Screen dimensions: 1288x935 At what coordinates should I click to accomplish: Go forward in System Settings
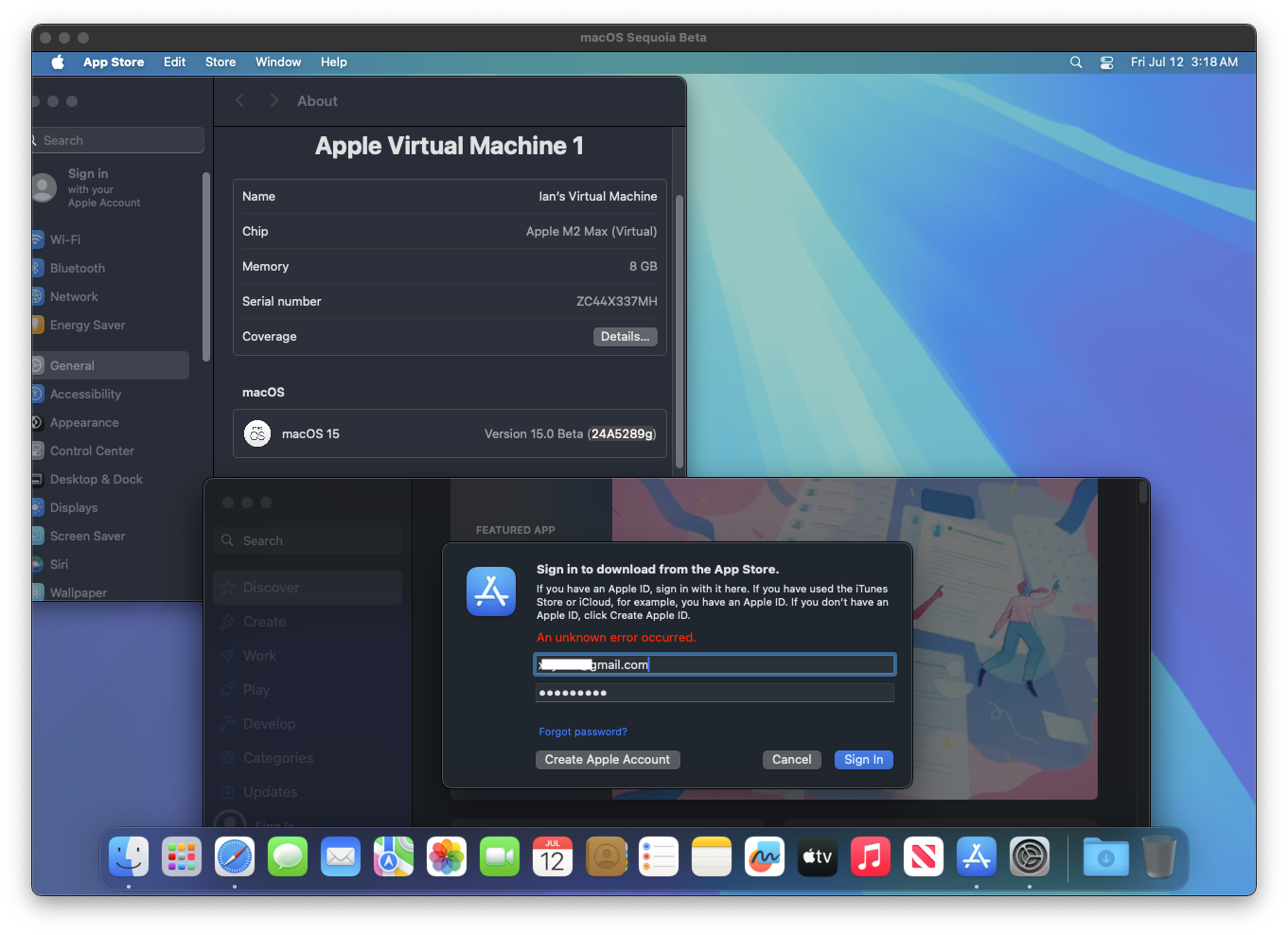coord(273,101)
